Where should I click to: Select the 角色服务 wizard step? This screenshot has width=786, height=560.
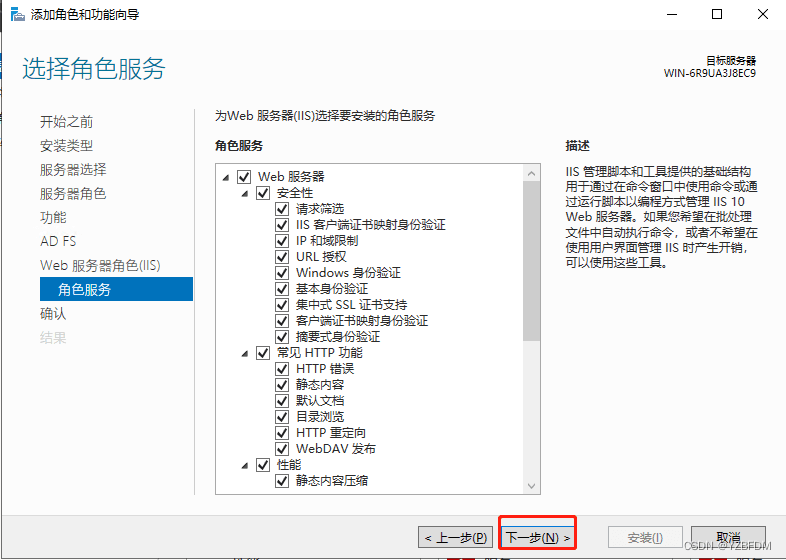(116, 289)
